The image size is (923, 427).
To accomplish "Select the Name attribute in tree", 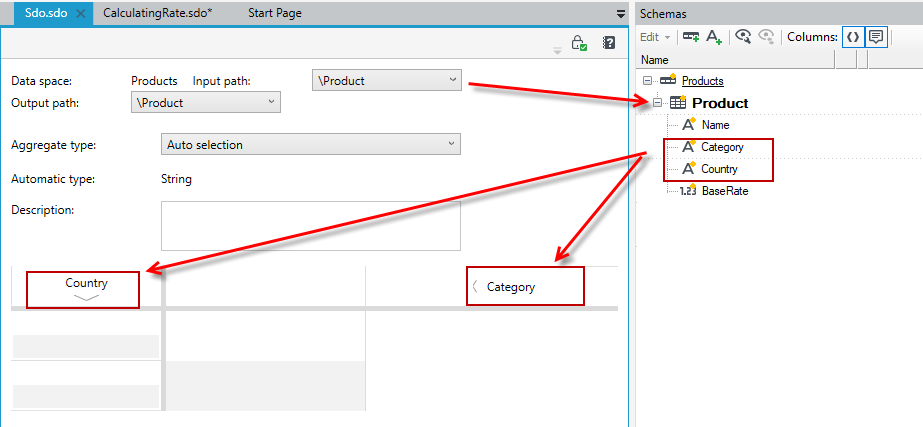I will pyautogui.click(x=715, y=125).
